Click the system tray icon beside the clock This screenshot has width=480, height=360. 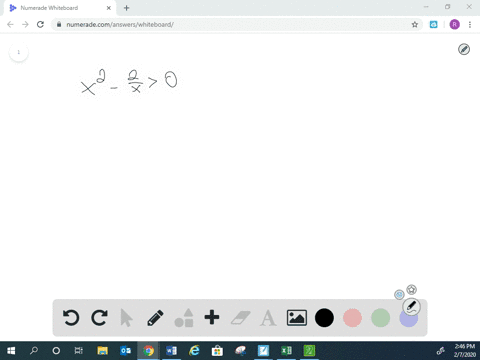click(441, 351)
